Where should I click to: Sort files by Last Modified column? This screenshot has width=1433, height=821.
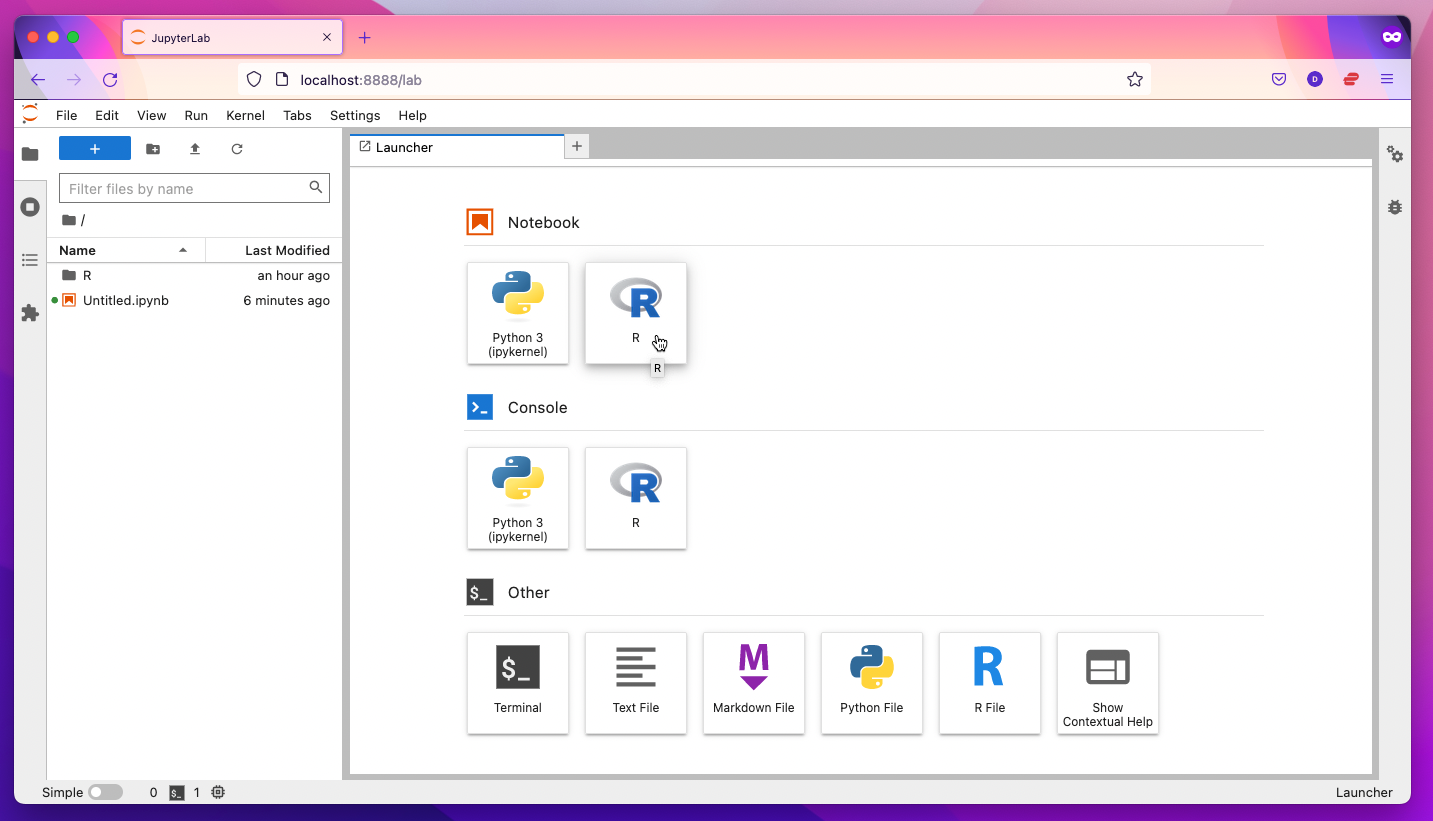pyautogui.click(x=274, y=250)
